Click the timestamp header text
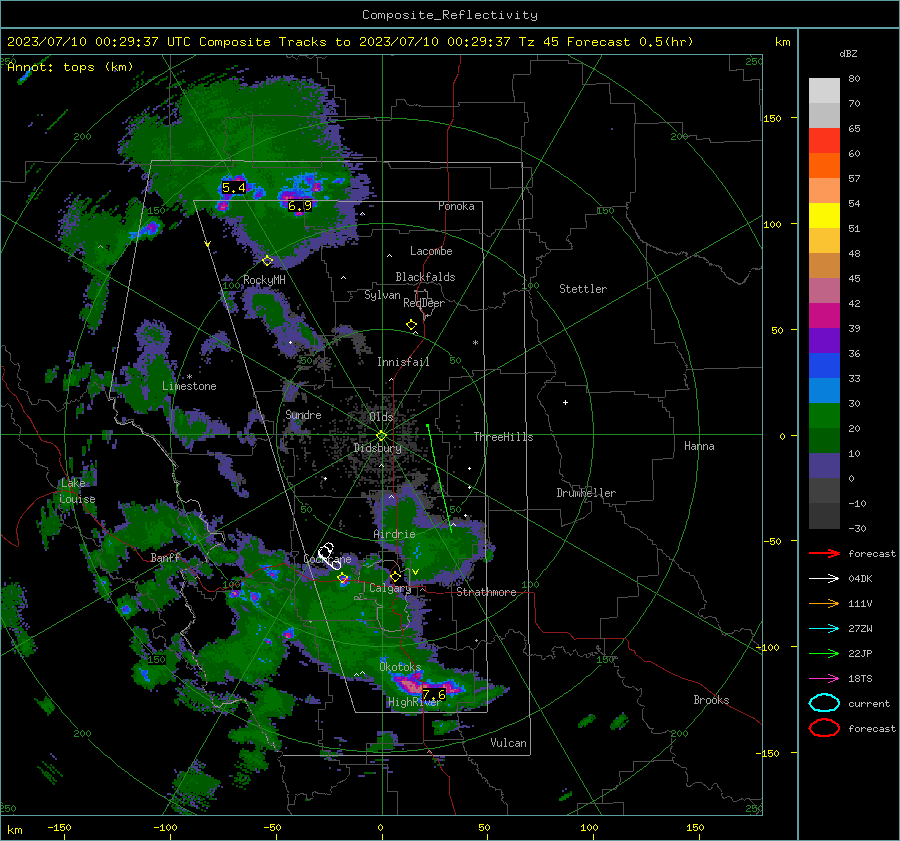This screenshot has height=841, width=900. tap(350, 42)
